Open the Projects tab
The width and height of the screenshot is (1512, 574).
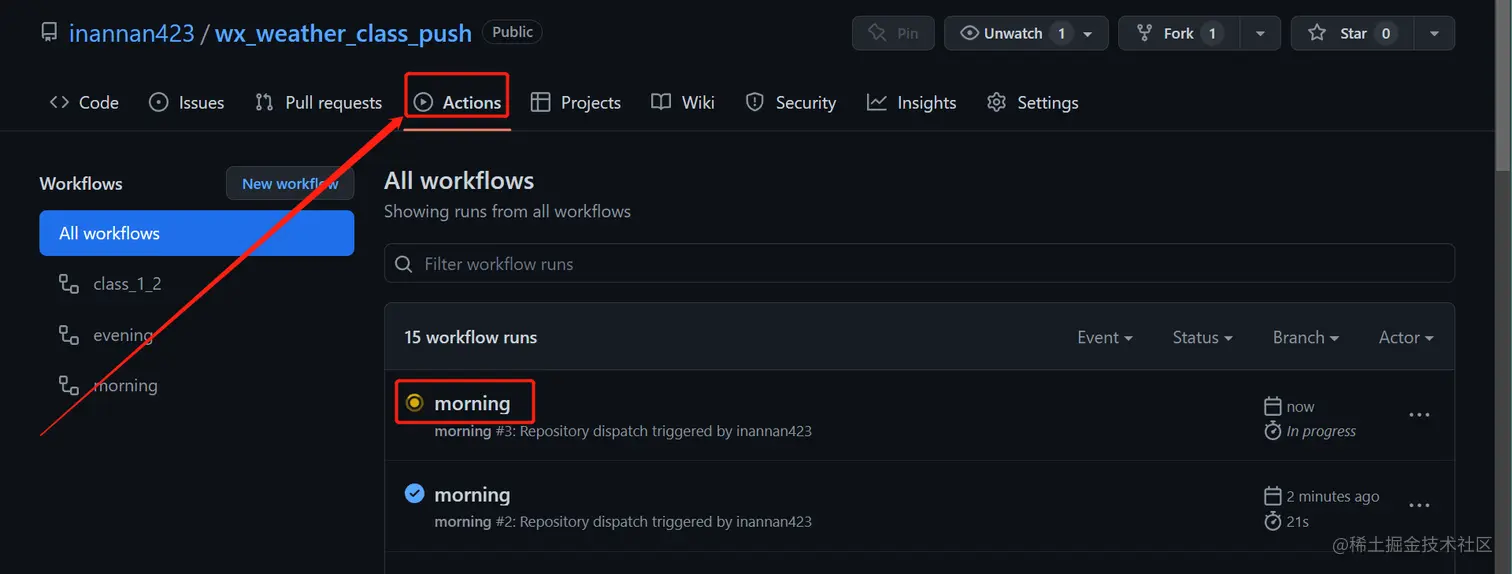[x=575, y=102]
